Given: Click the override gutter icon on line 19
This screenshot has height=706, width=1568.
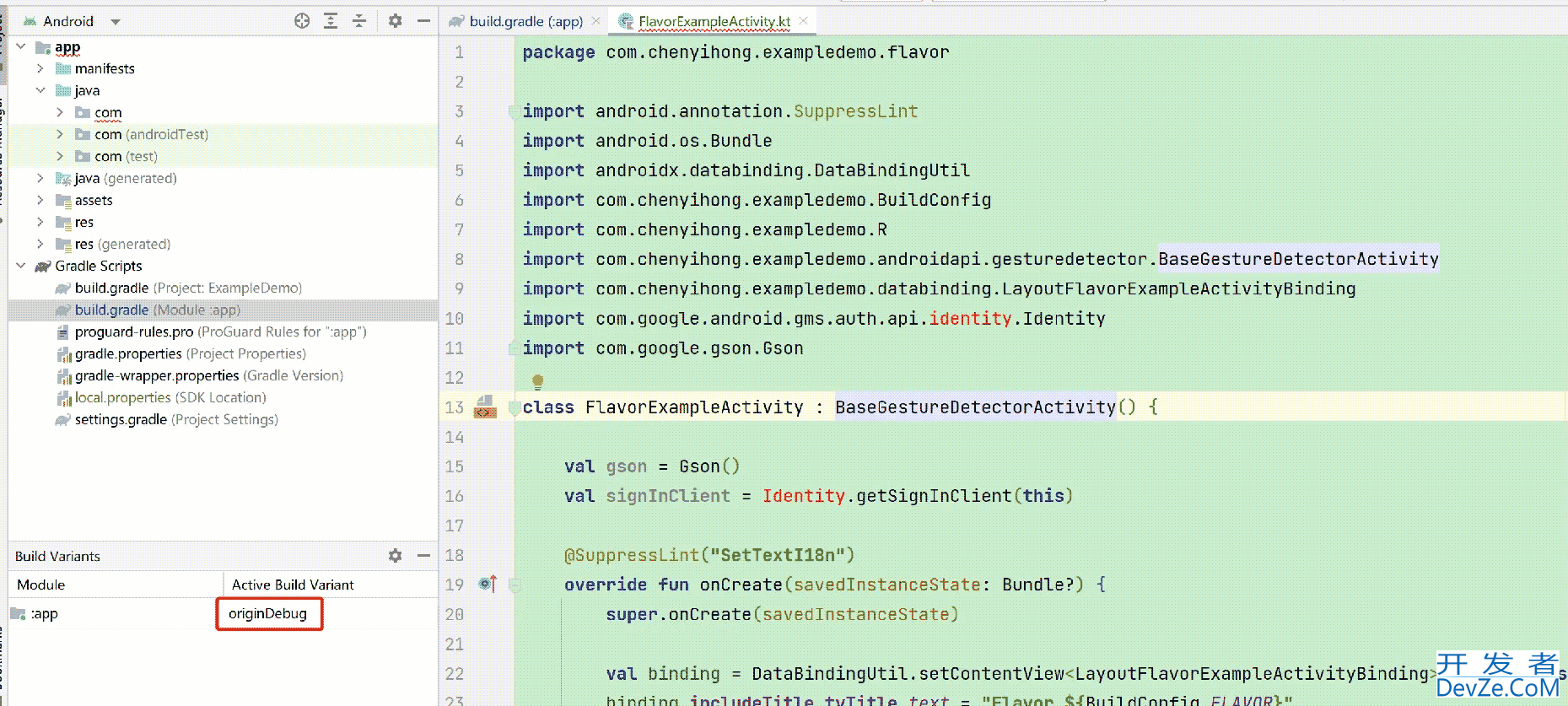Looking at the screenshot, I should [488, 584].
